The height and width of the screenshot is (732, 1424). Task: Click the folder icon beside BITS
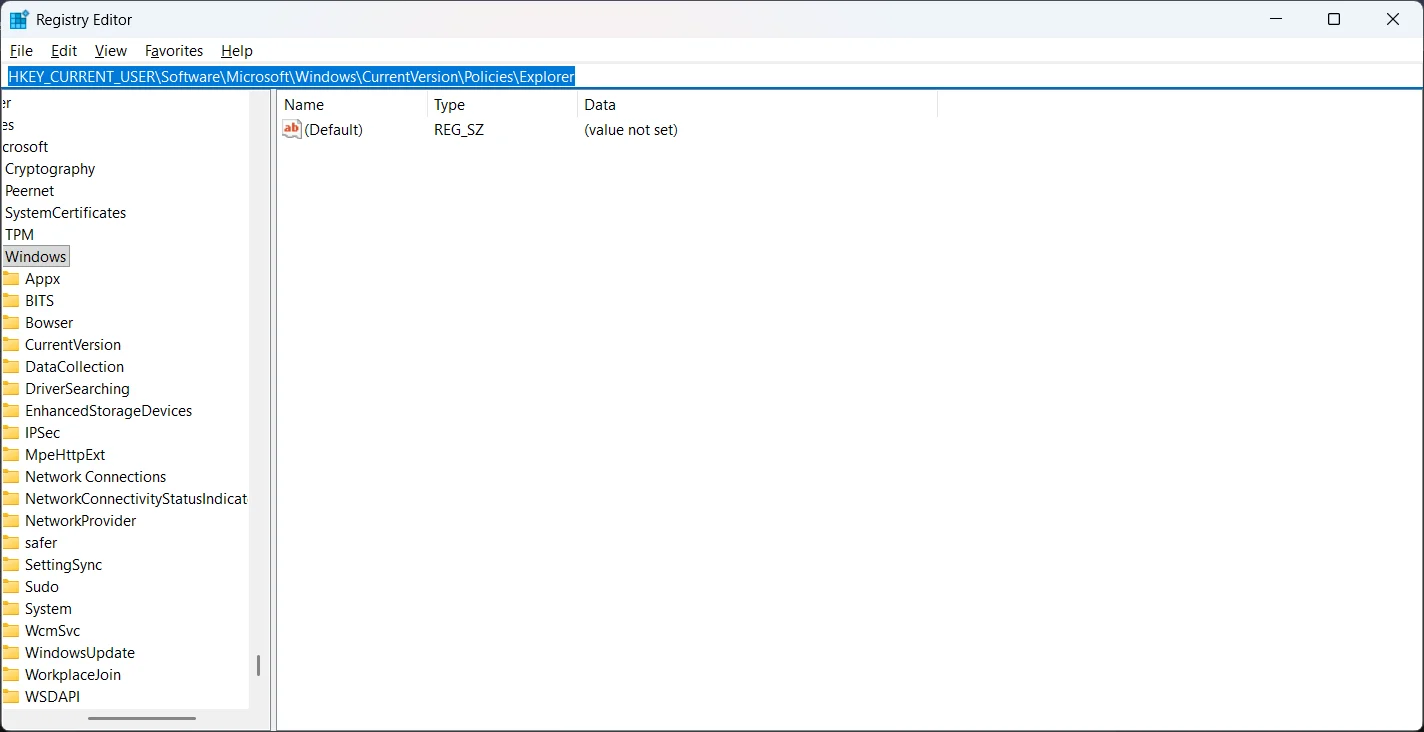tap(11, 300)
